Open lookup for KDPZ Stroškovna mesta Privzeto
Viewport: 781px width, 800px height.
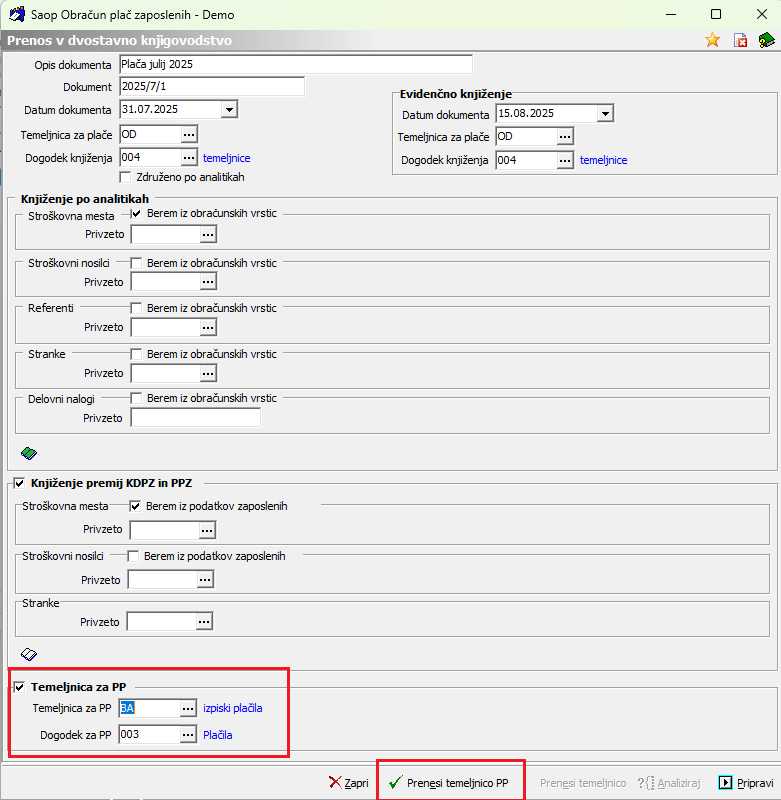(x=207, y=530)
